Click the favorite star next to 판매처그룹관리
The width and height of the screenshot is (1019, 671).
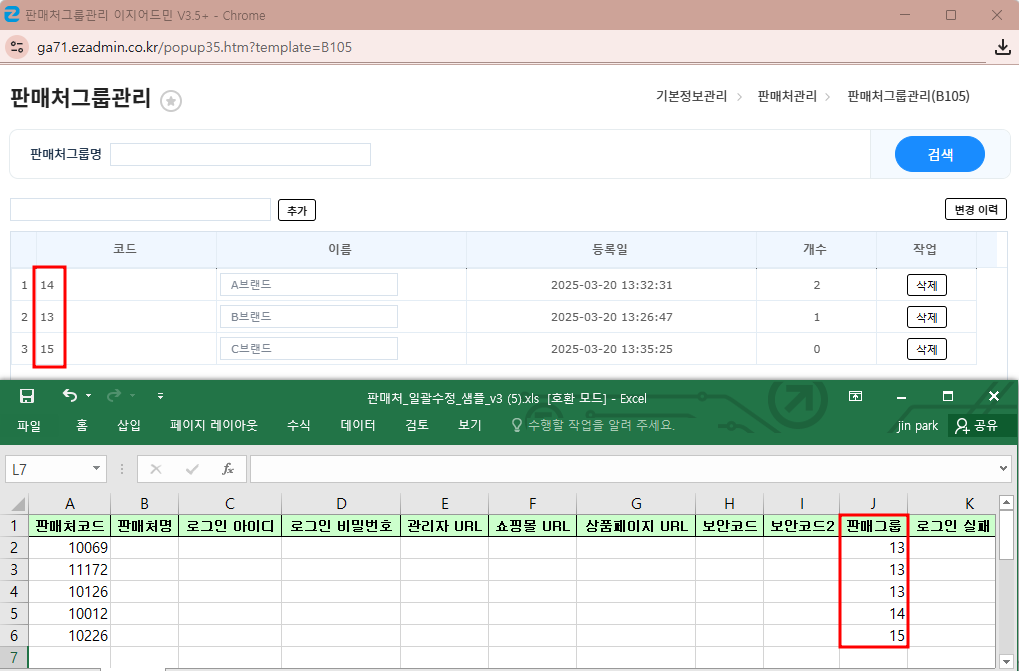click(x=171, y=101)
